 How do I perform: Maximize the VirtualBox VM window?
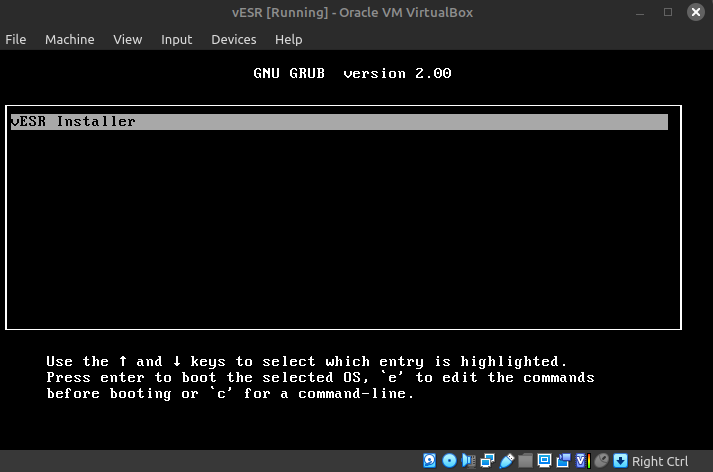[668, 12]
